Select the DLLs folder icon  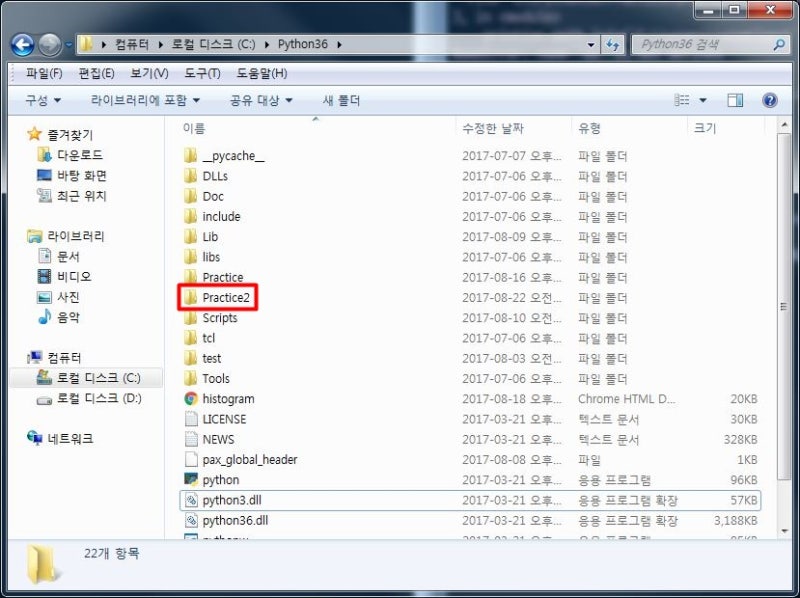190,176
